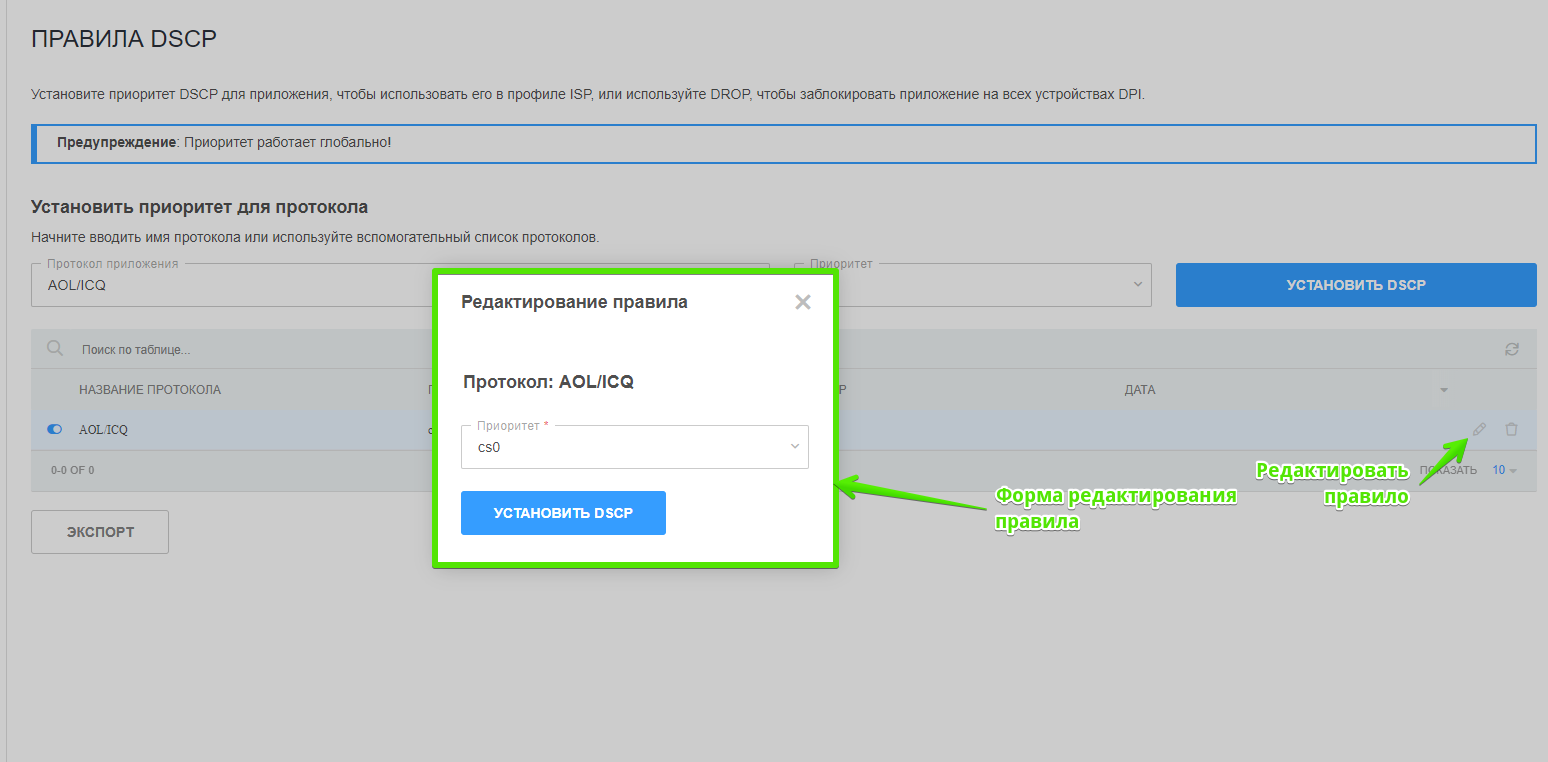The image size is (1548, 762).
Task: Open the cs0 priority dropdown in dialog
Action: (x=634, y=447)
